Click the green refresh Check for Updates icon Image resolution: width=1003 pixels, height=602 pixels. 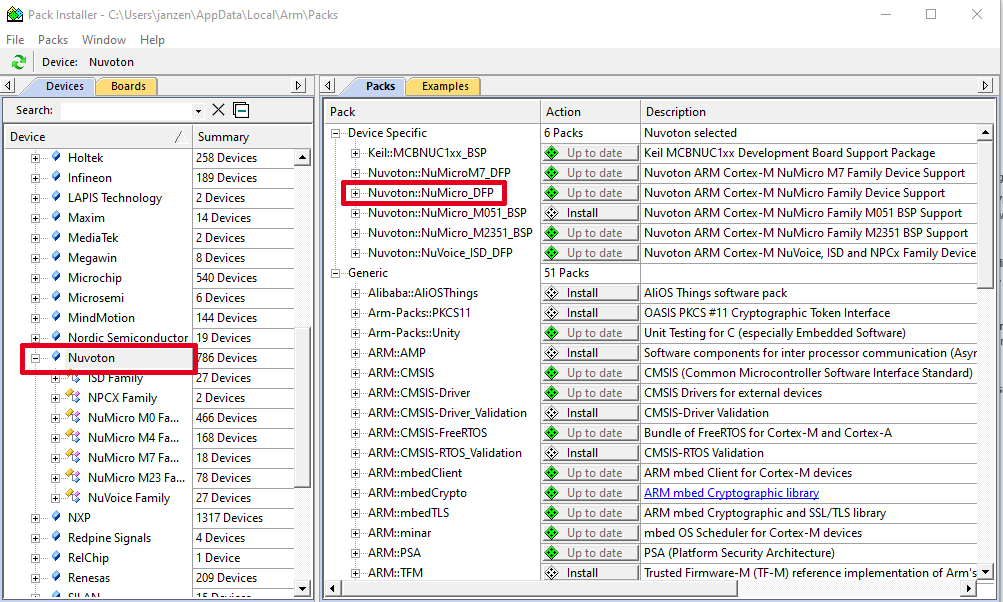click(19, 62)
